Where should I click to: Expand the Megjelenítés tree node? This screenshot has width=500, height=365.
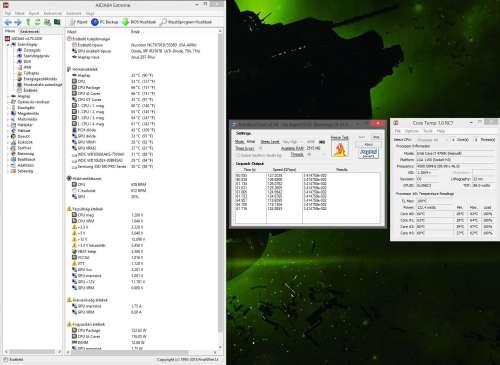[8, 113]
